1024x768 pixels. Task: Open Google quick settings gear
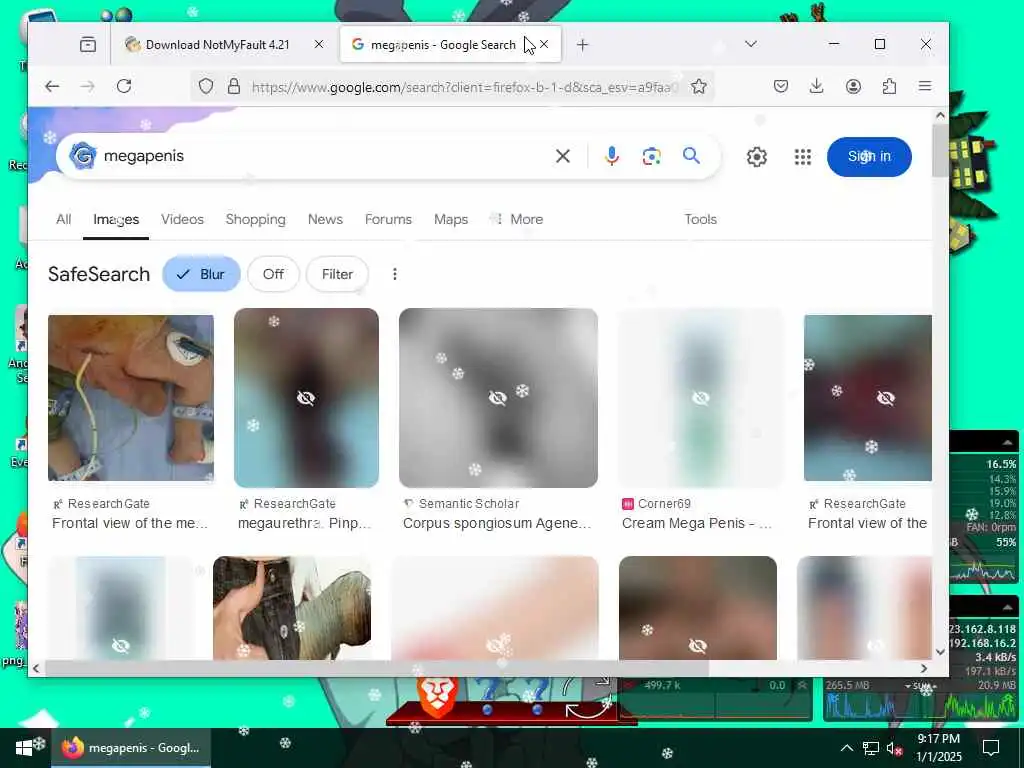756,157
